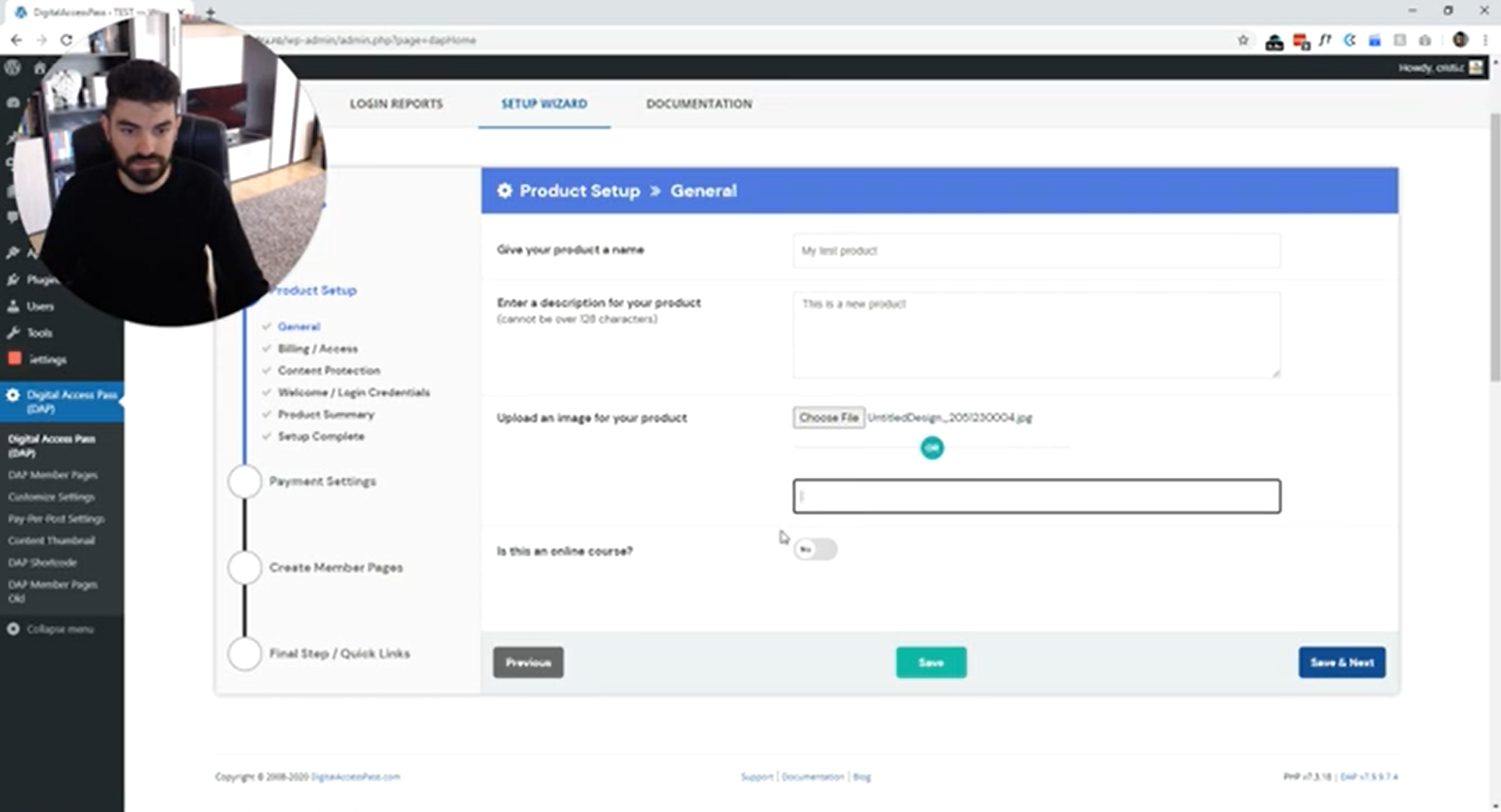This screenshot has width=1501, height=812.
Task: Open the Documentation tab
Action: 698,104
